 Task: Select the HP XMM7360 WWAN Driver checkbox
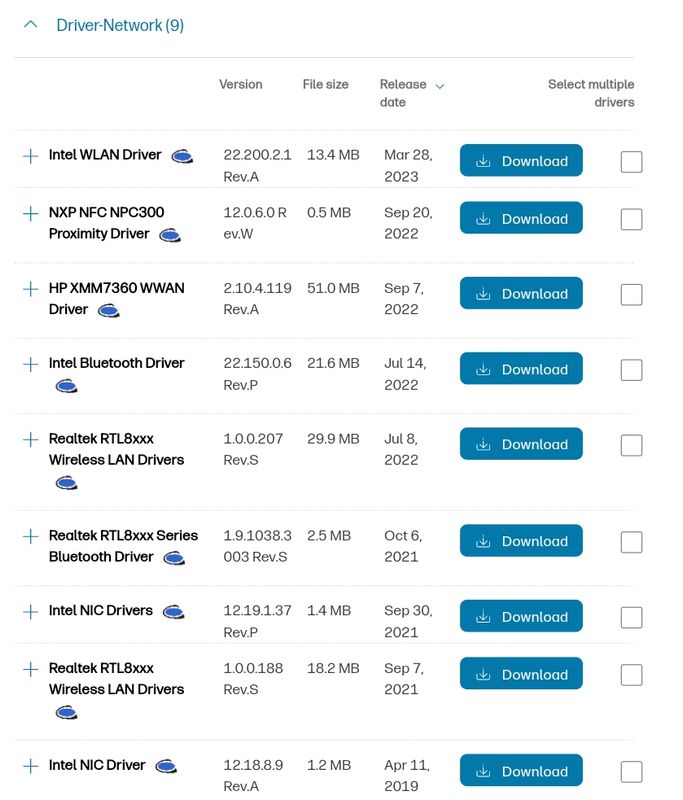pyautogui.click(x=631, y=295)
